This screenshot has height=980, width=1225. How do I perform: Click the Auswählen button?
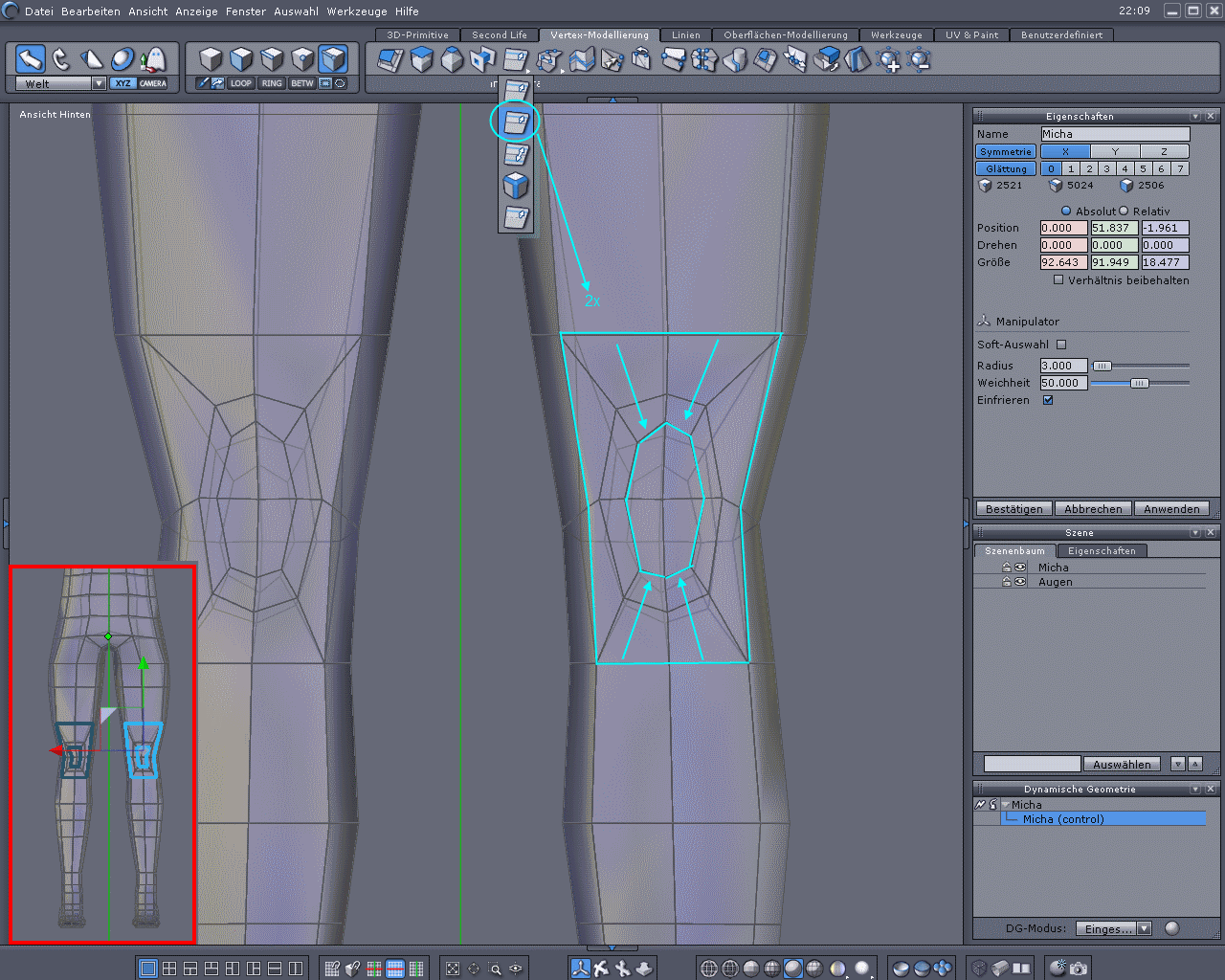click(x=1122, y=764)
